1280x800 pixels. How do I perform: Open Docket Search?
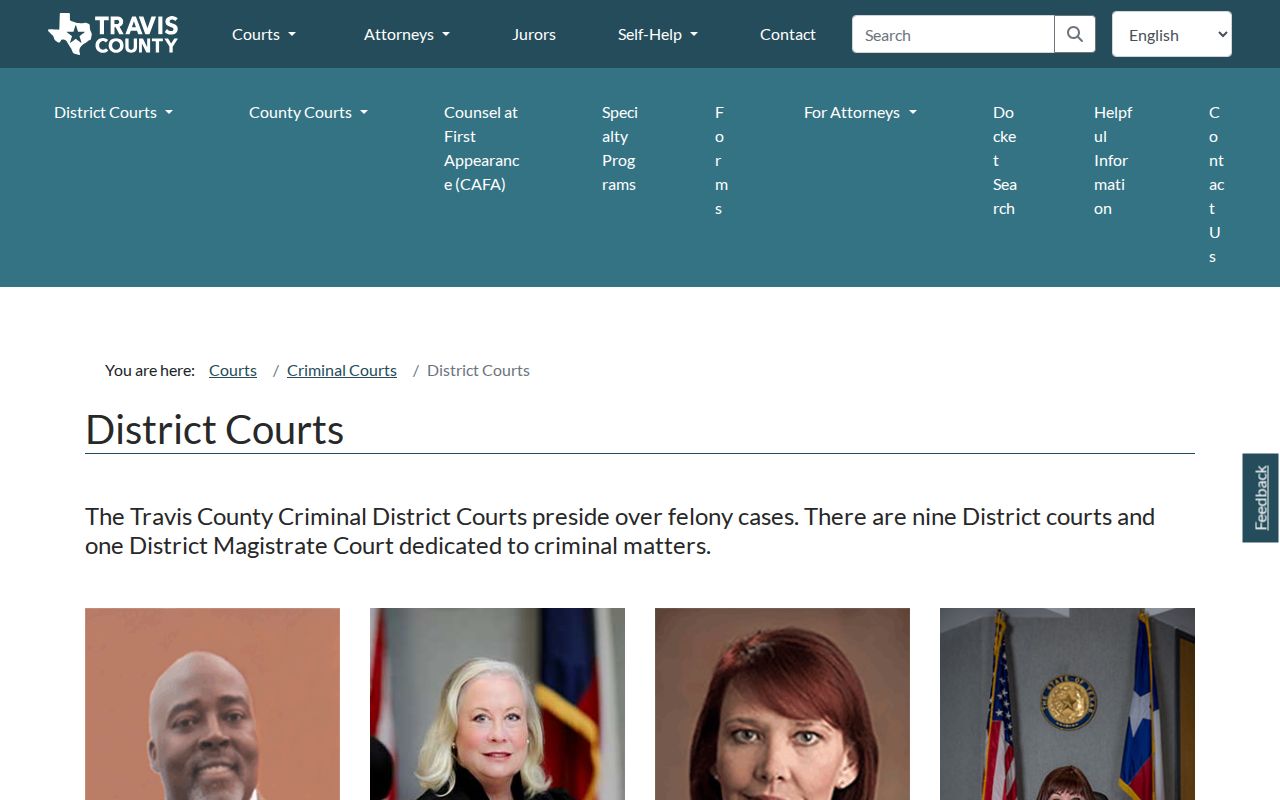(x=1005, y=160)
